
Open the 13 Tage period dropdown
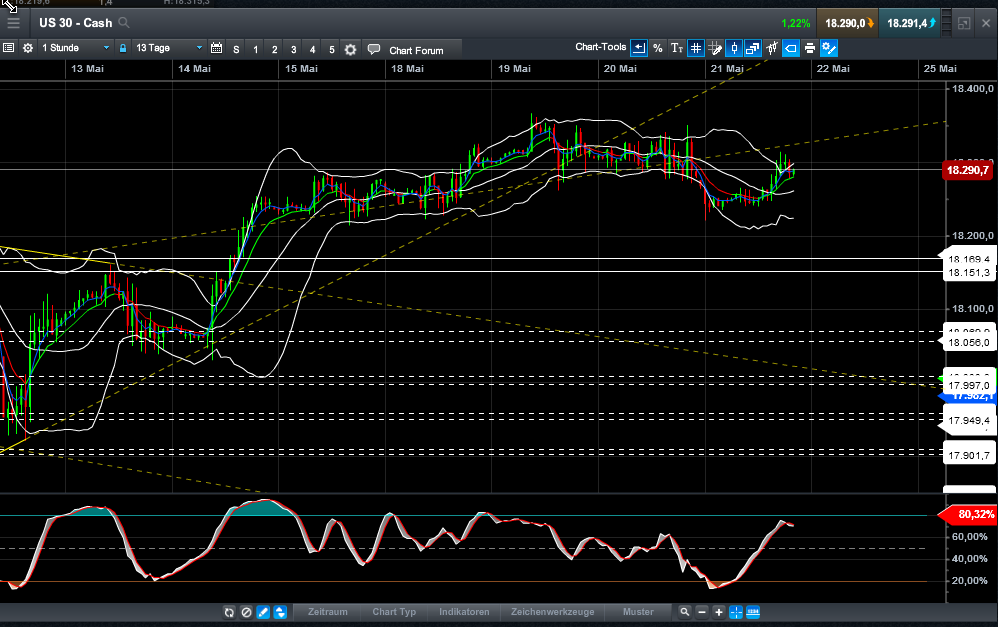(168, 48)
